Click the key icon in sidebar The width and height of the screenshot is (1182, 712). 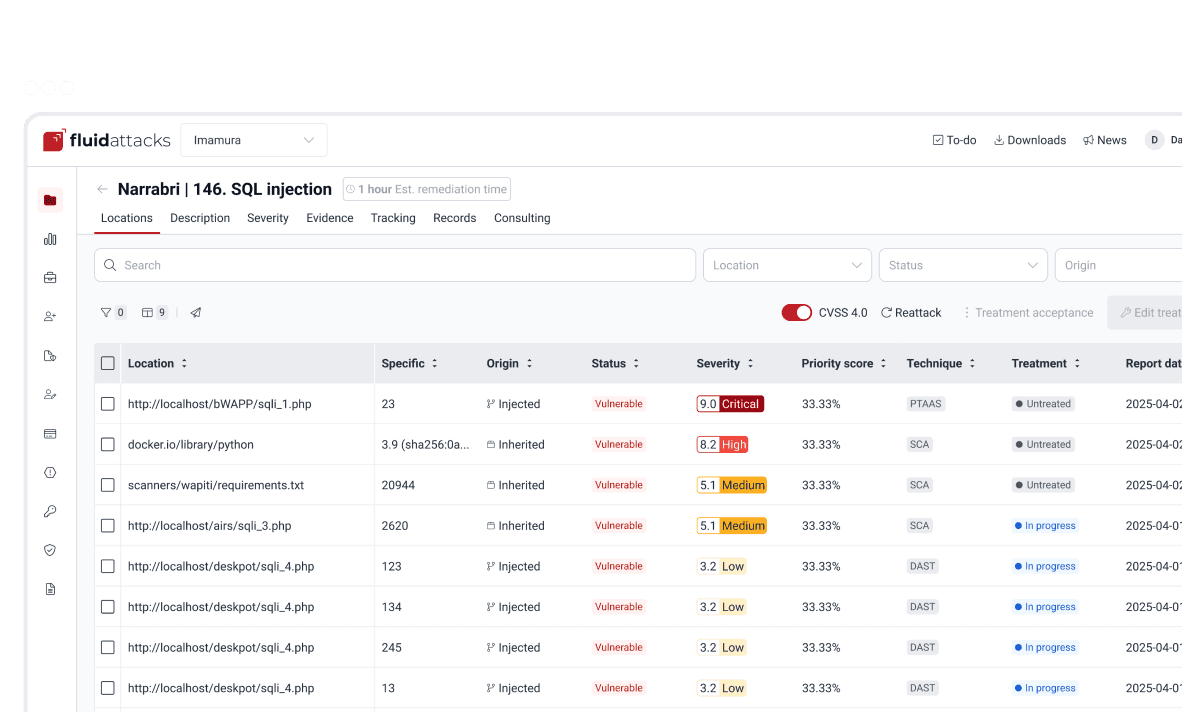point(50,512)
